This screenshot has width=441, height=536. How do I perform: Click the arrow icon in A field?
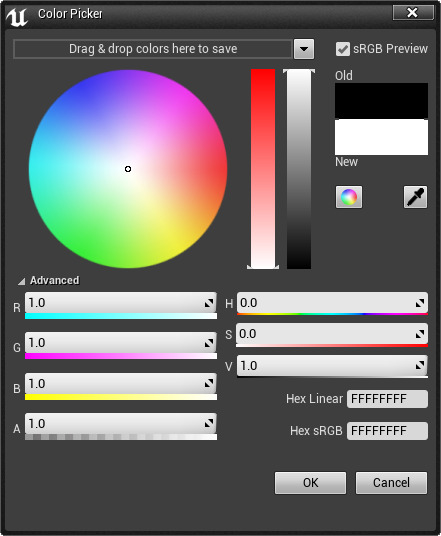click(x=209, y=424)
